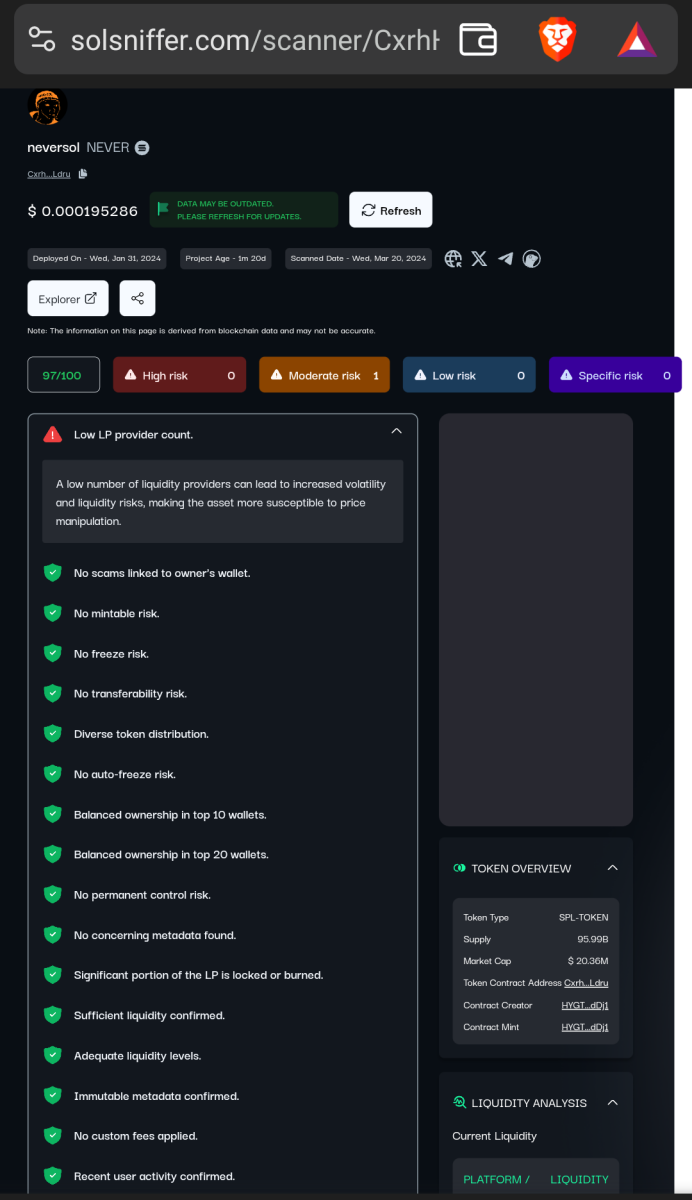692x1200 pixels.
Task: Click the wallet icon in the address bar
Action: [477, 40]
